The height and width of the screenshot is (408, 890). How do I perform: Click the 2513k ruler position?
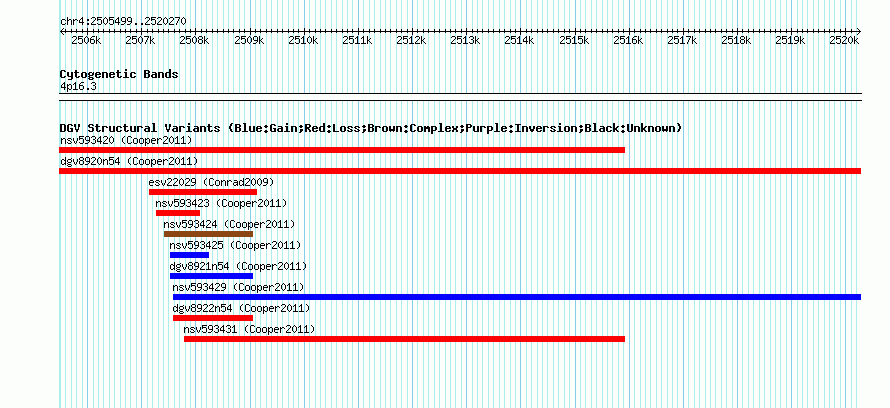pyautogui.click(x=465, y=40)
